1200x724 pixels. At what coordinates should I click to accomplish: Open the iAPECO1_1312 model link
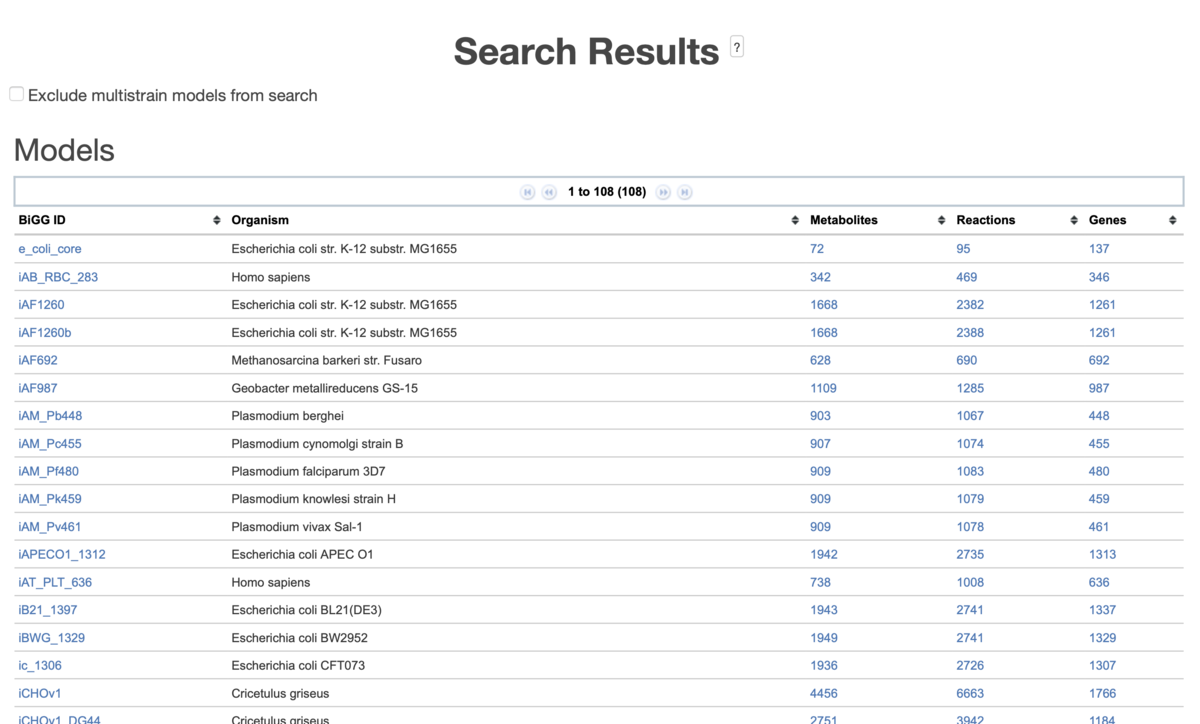62,555
